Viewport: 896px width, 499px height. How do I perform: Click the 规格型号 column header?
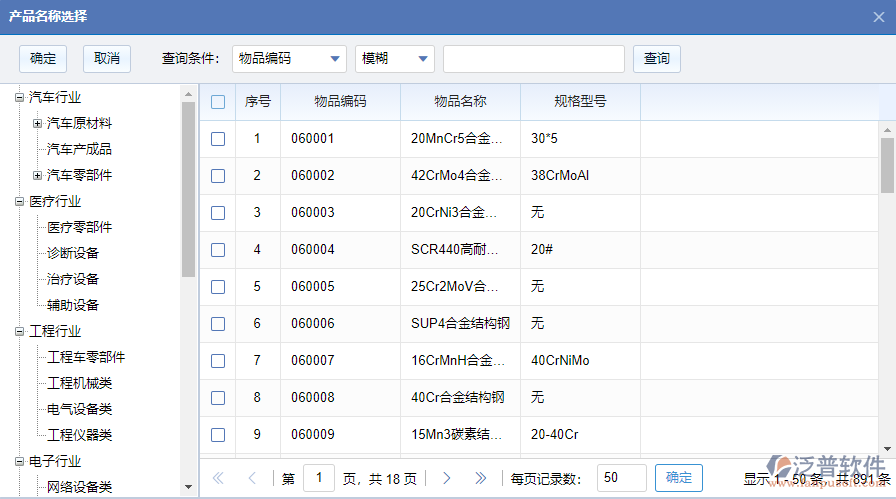[581, 102]
